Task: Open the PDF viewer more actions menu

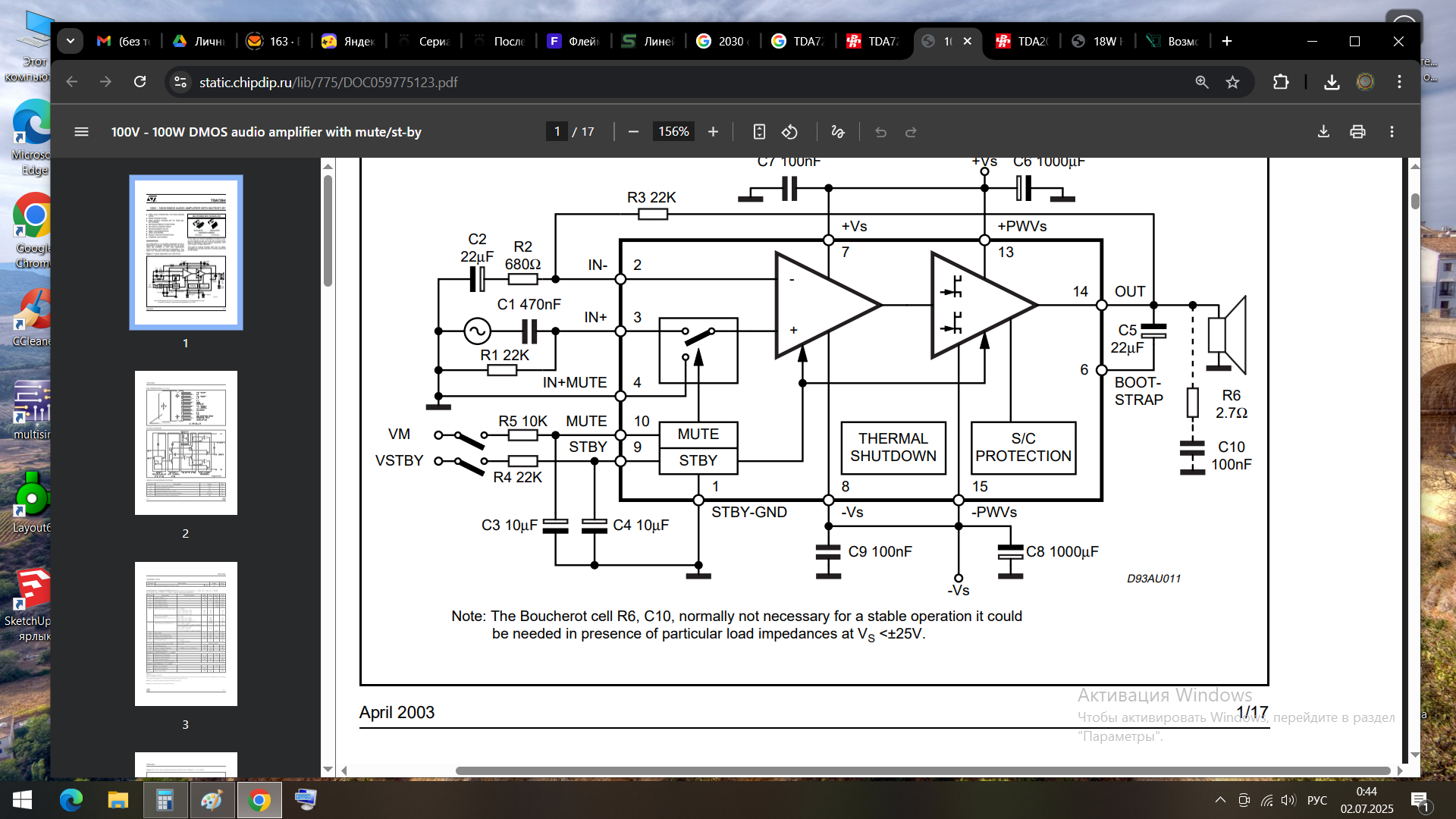Action: click(1392, 132)
